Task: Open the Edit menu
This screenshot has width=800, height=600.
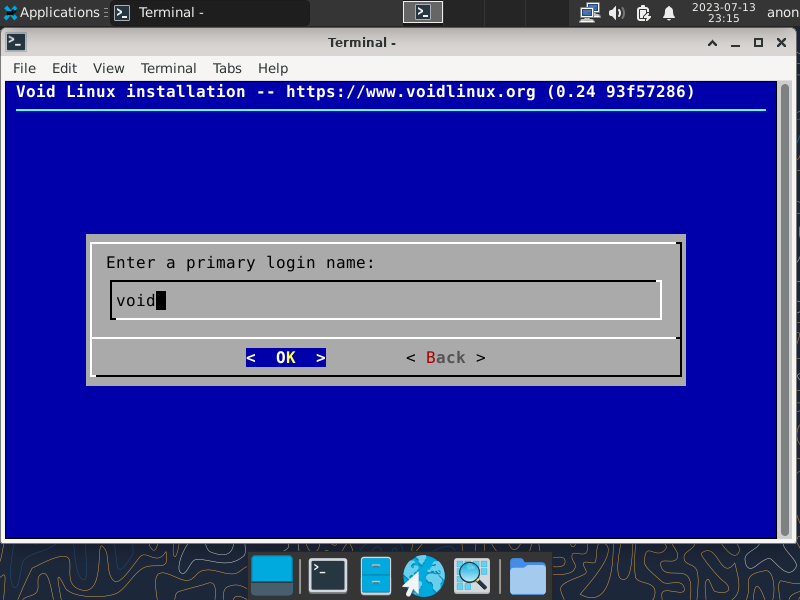Action: point(64,68)
